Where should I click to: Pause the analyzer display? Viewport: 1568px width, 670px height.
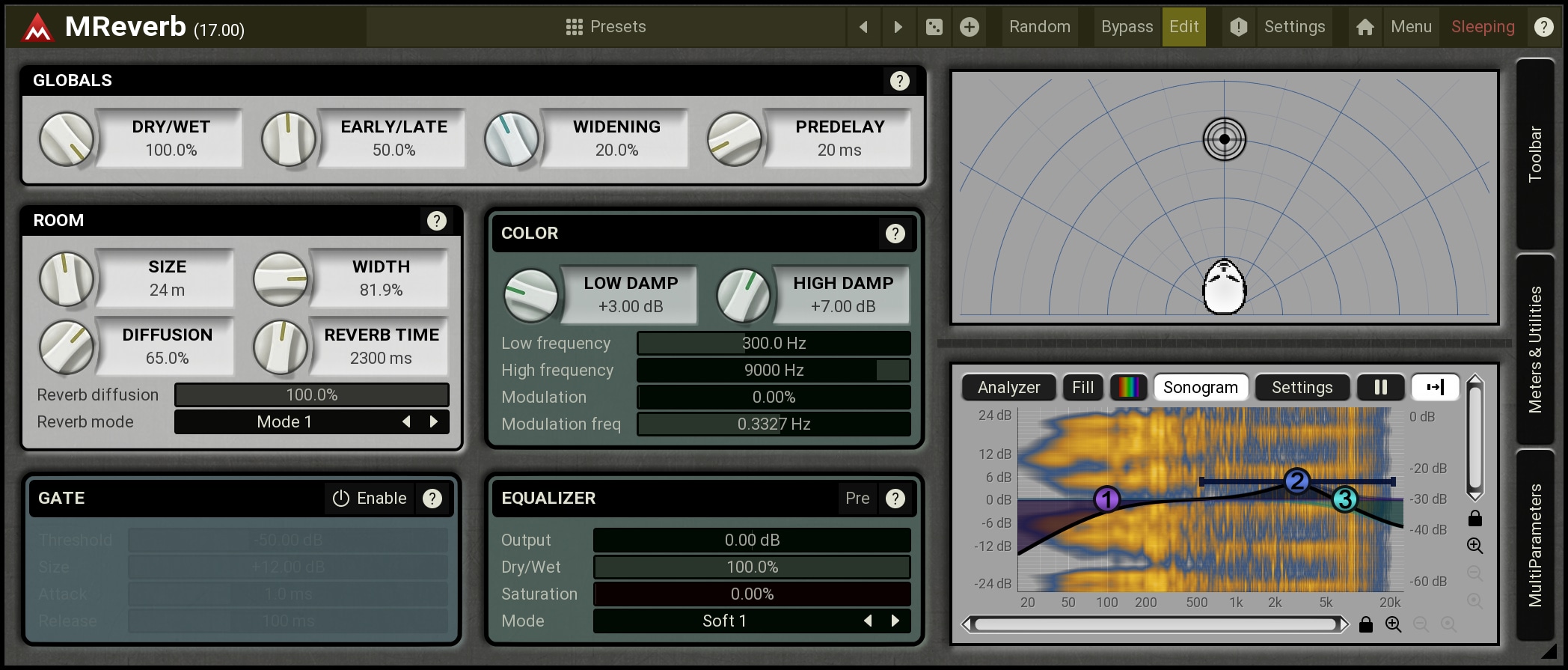click(x=1381, y=387)
